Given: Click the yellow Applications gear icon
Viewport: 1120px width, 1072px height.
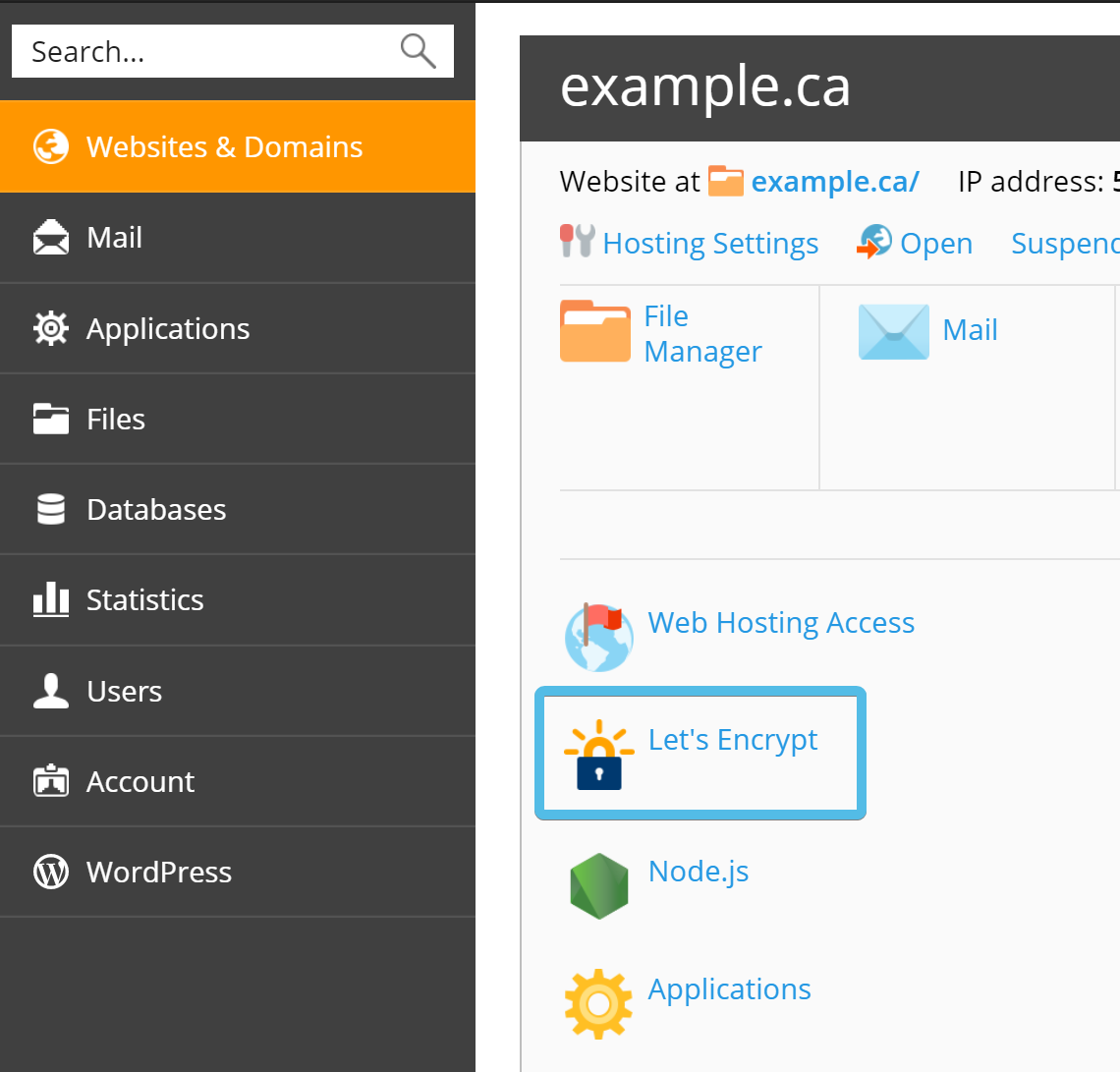Looking at the screenshot, I should [x=598, y=1003].
